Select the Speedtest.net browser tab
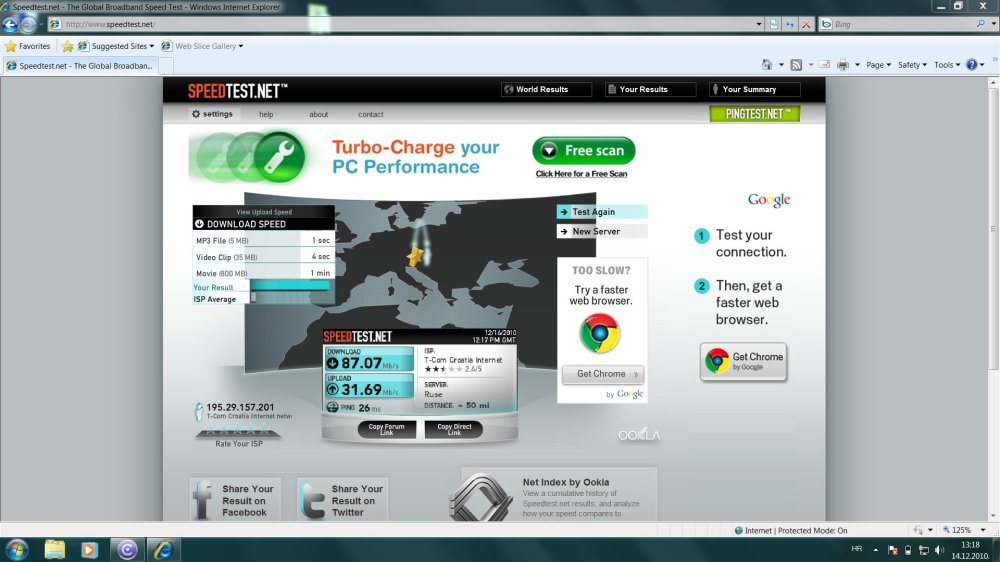 [x=80, y=66]
